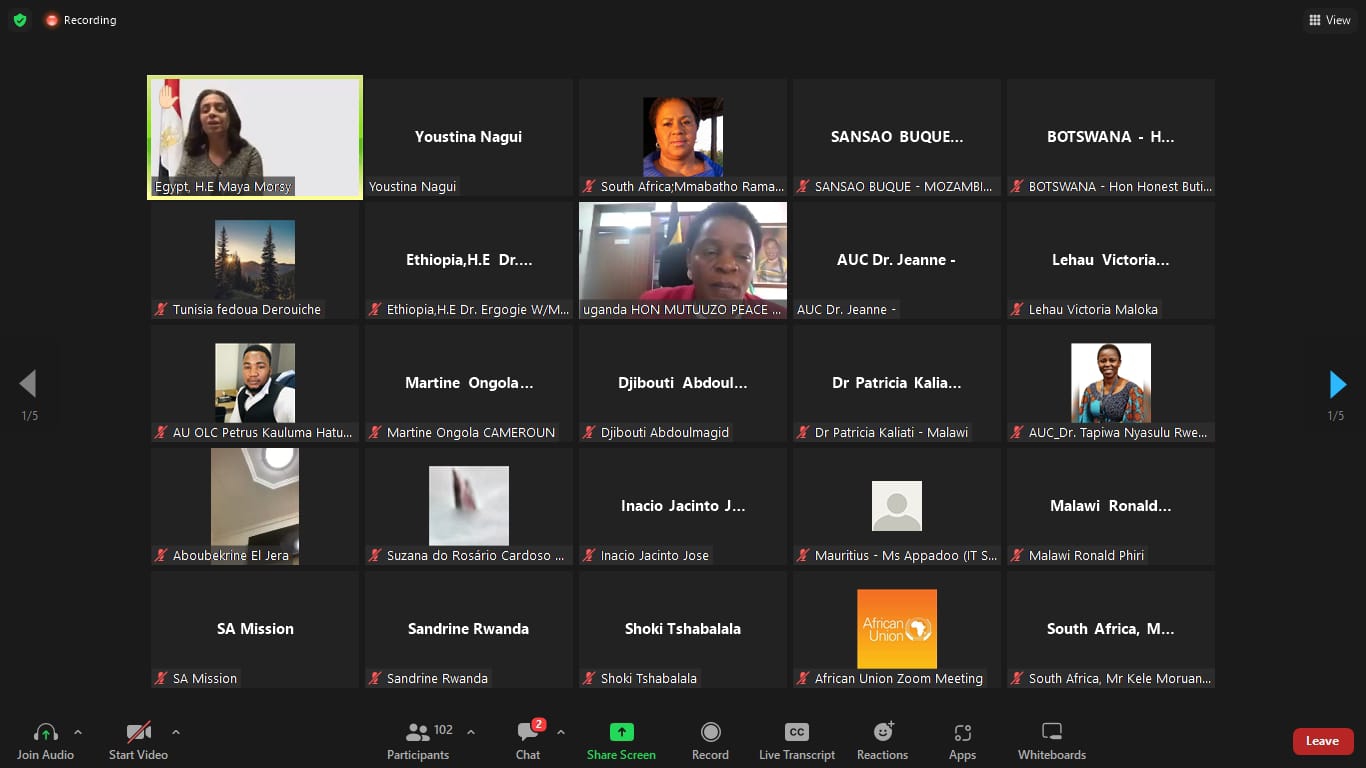Screen dimensions: 1366x768
Task: Expand the arrow next to Participants
Action: coord(471,732)
